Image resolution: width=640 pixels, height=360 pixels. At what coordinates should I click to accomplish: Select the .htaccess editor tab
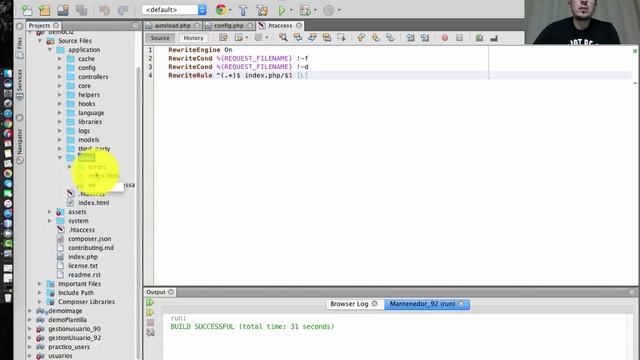pos(280,25)
